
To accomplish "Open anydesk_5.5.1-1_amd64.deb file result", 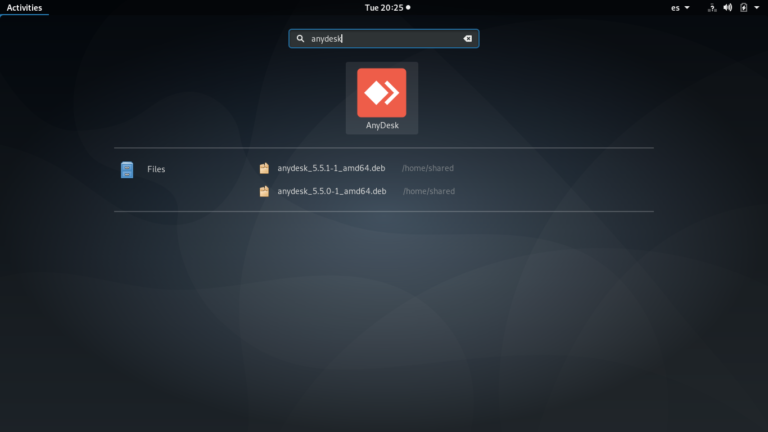I will coord(331,168).
